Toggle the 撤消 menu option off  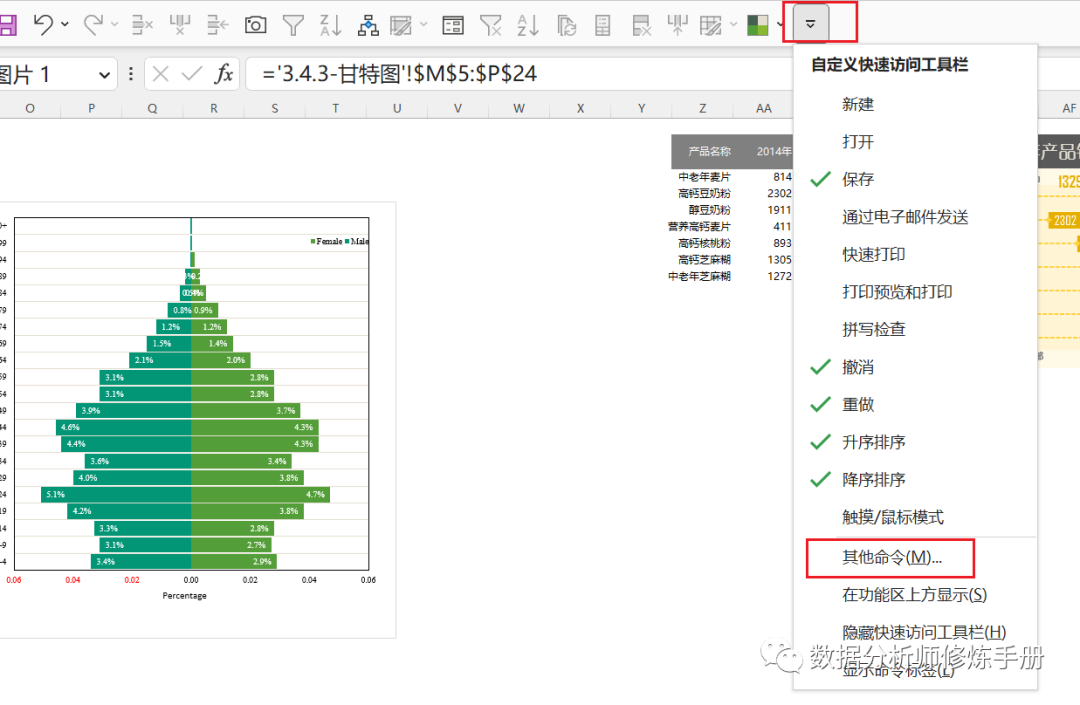tap(858, 367)
